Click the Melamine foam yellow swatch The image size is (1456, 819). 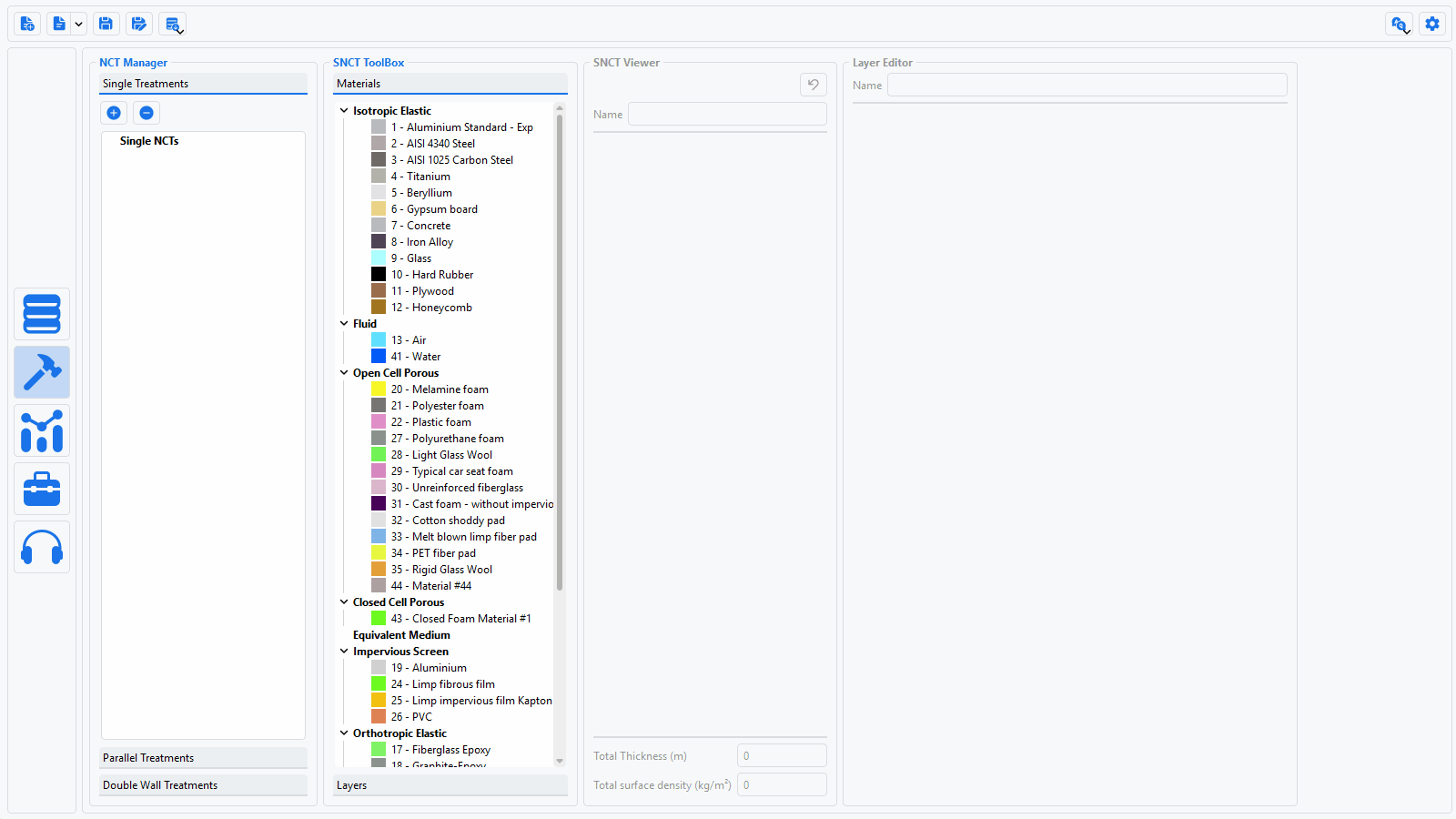tap(379, 389)
